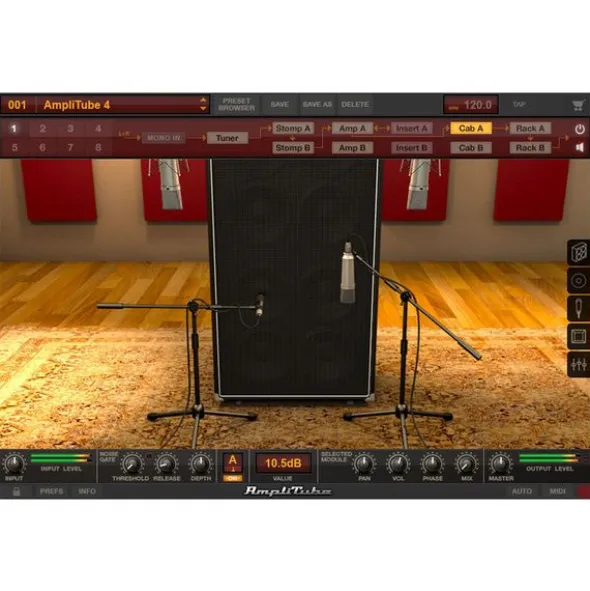
Task: Open INFO in bottom bar
Action: pos(87,491)
